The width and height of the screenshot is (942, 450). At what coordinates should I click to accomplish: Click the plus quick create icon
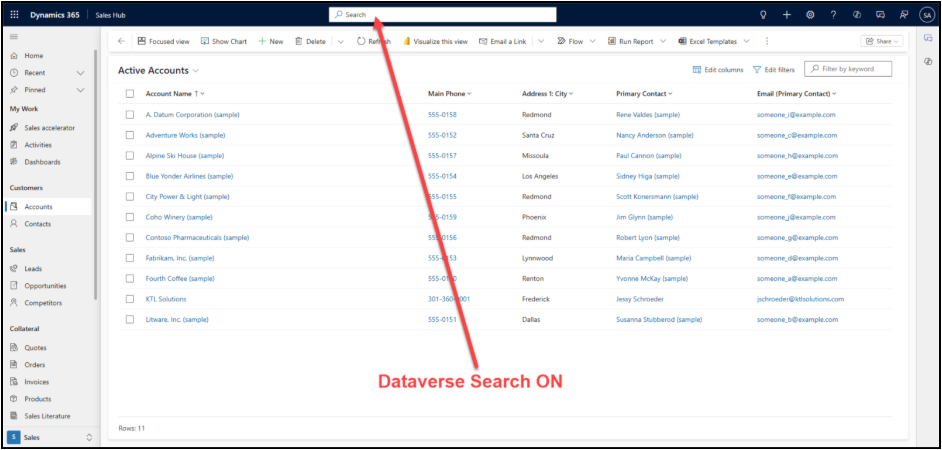pyautogui.click(x=787, y=15)
